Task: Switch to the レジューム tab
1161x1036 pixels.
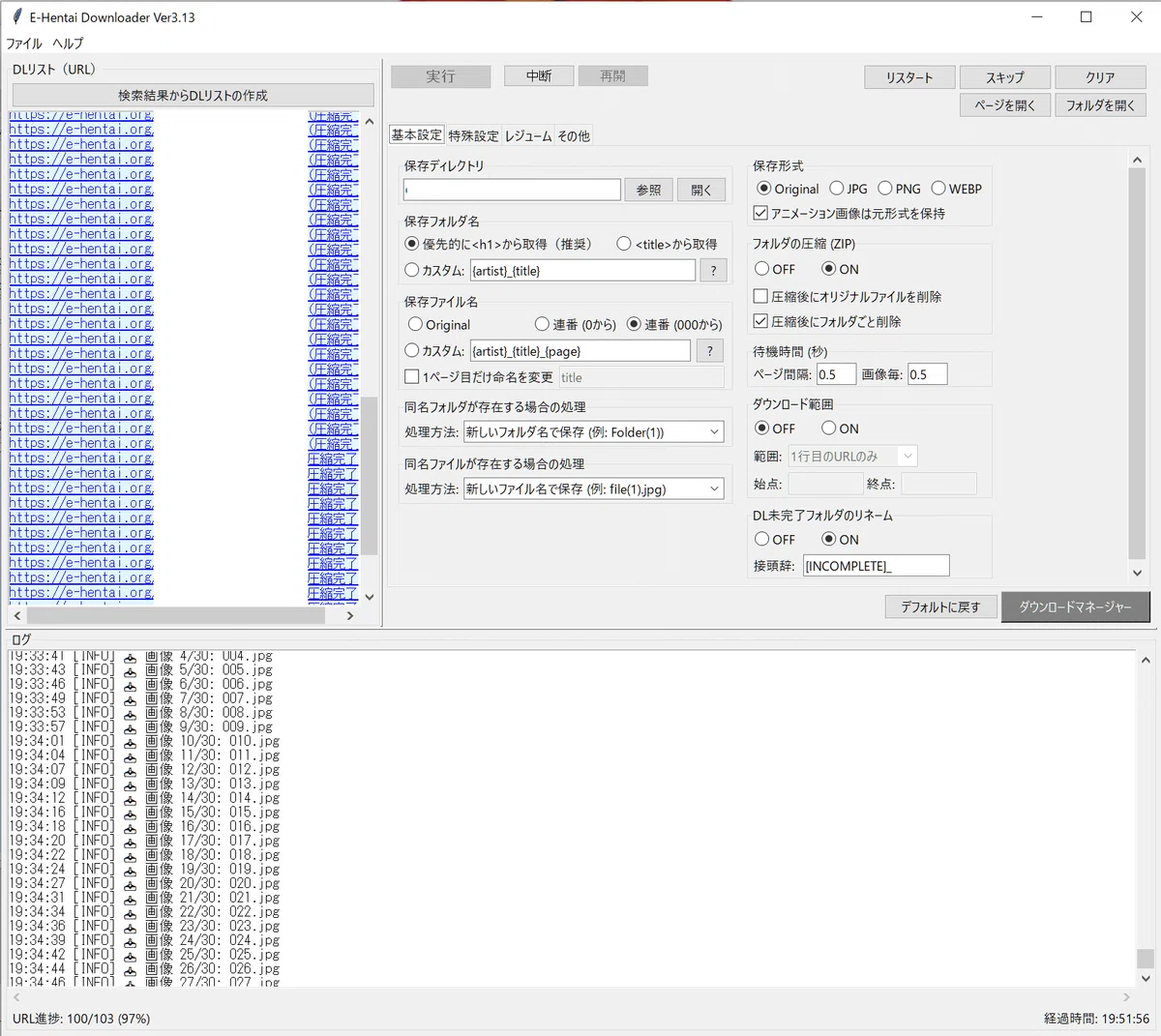Action: tap(528, 136)
